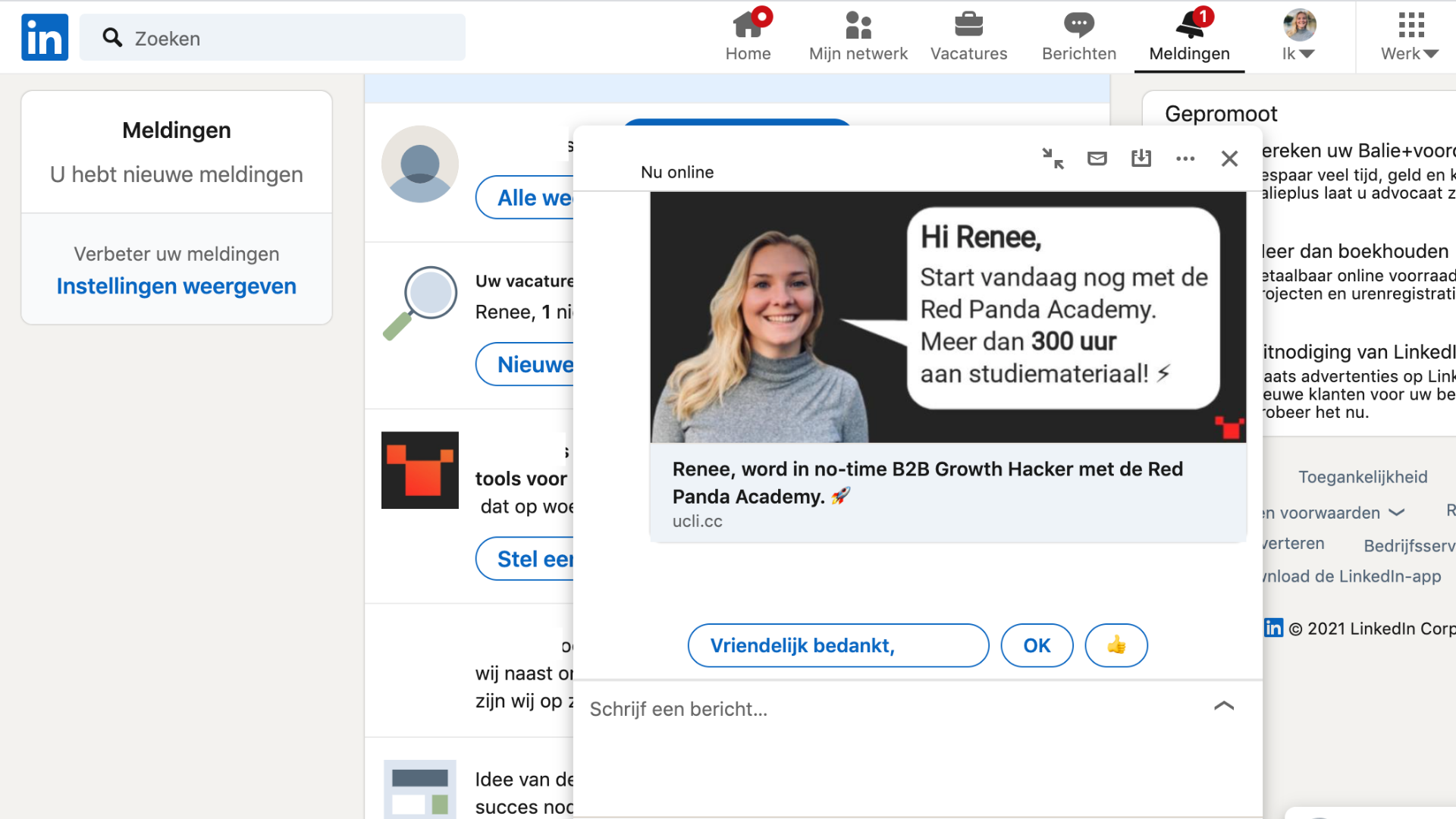Click the Uw vacature notification text
This screenshot has width=1456, height=819.
point(524,281)
